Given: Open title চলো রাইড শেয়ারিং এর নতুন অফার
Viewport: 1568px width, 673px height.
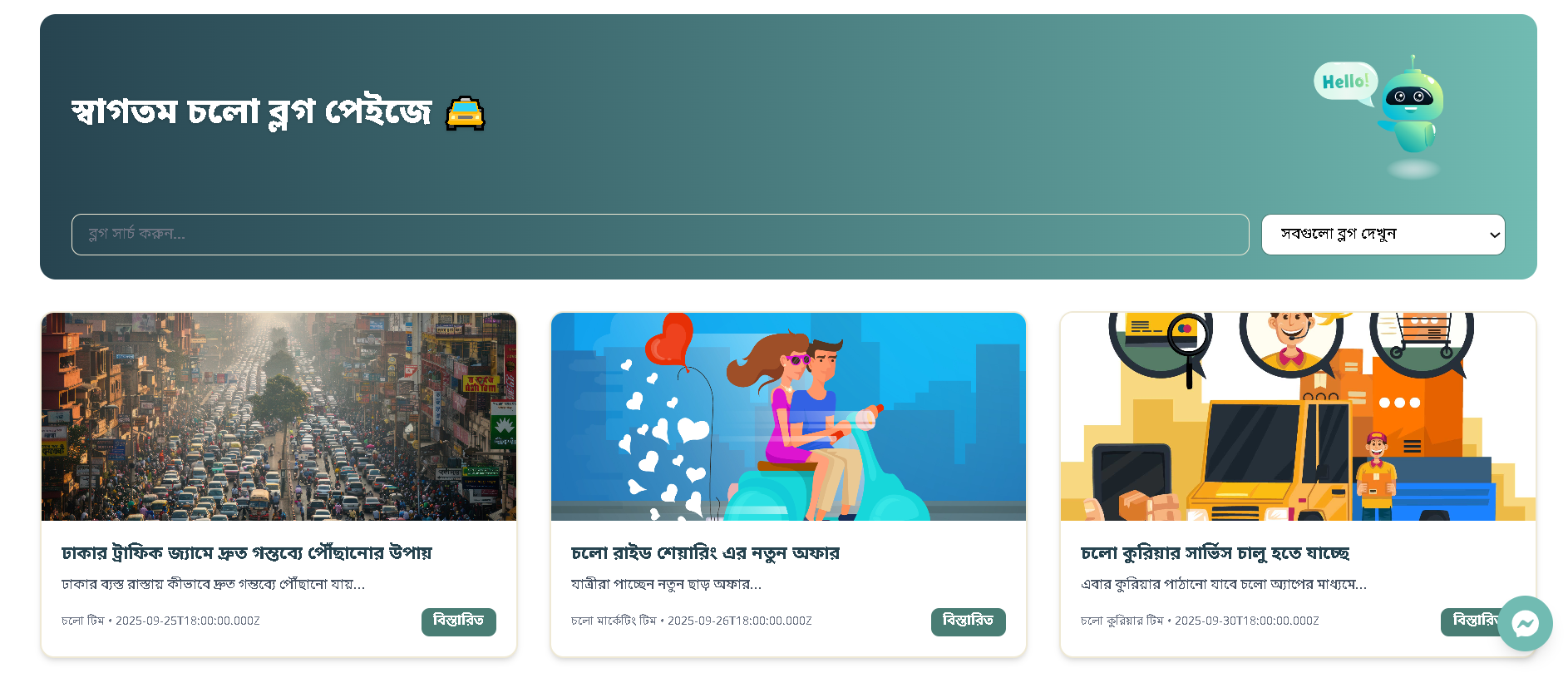Looking at the screenshot, I should 705,553.
